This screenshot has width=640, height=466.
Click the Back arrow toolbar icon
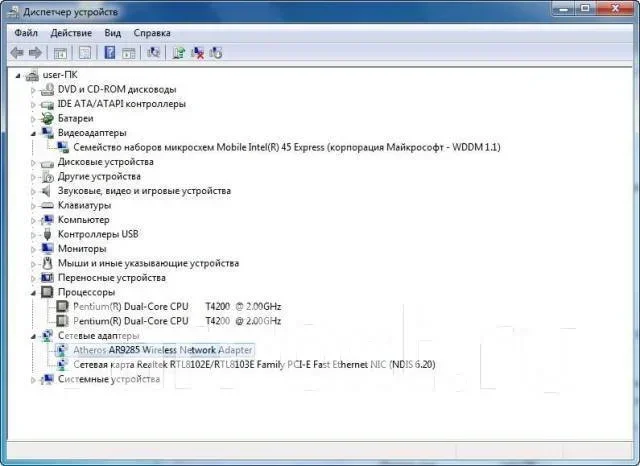click(x=17, y=53)
